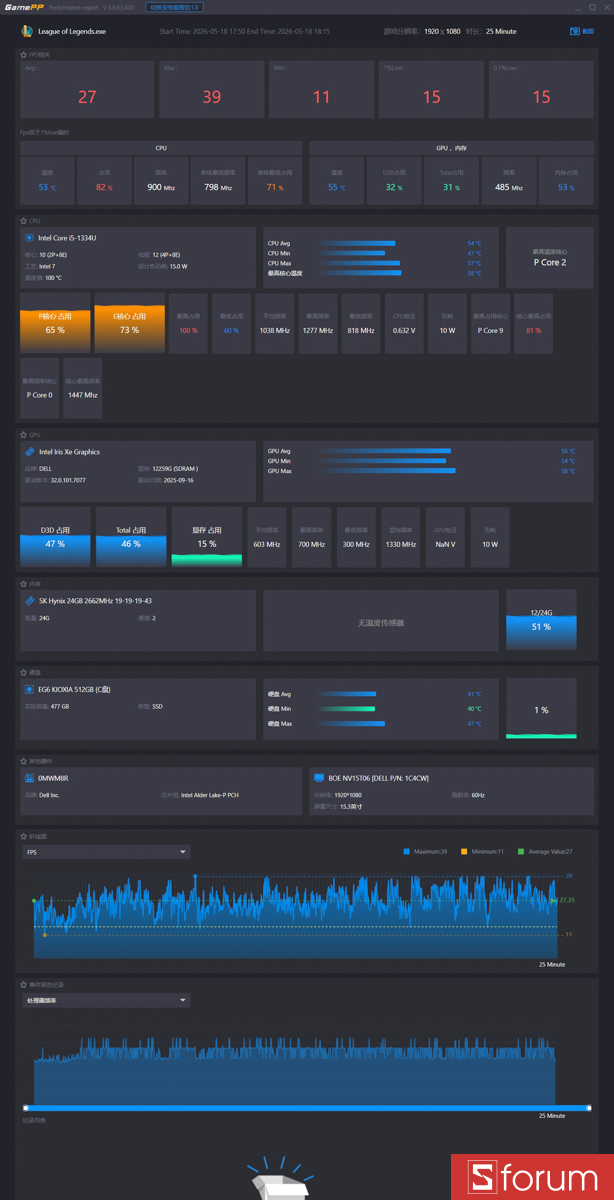Click the maximum FPS value 39
The width and height of the screenshot is (614, 1200).
(x=211, y=97)
